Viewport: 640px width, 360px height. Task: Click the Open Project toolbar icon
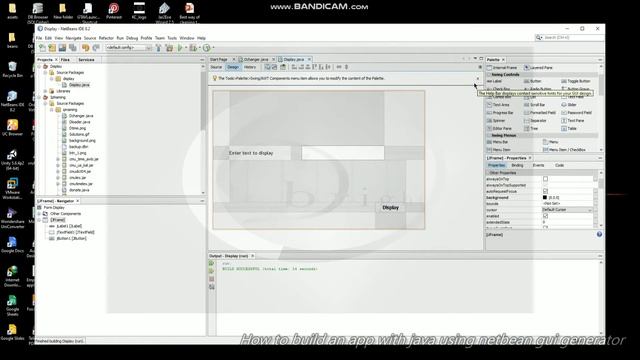click(x=62, y=48)
